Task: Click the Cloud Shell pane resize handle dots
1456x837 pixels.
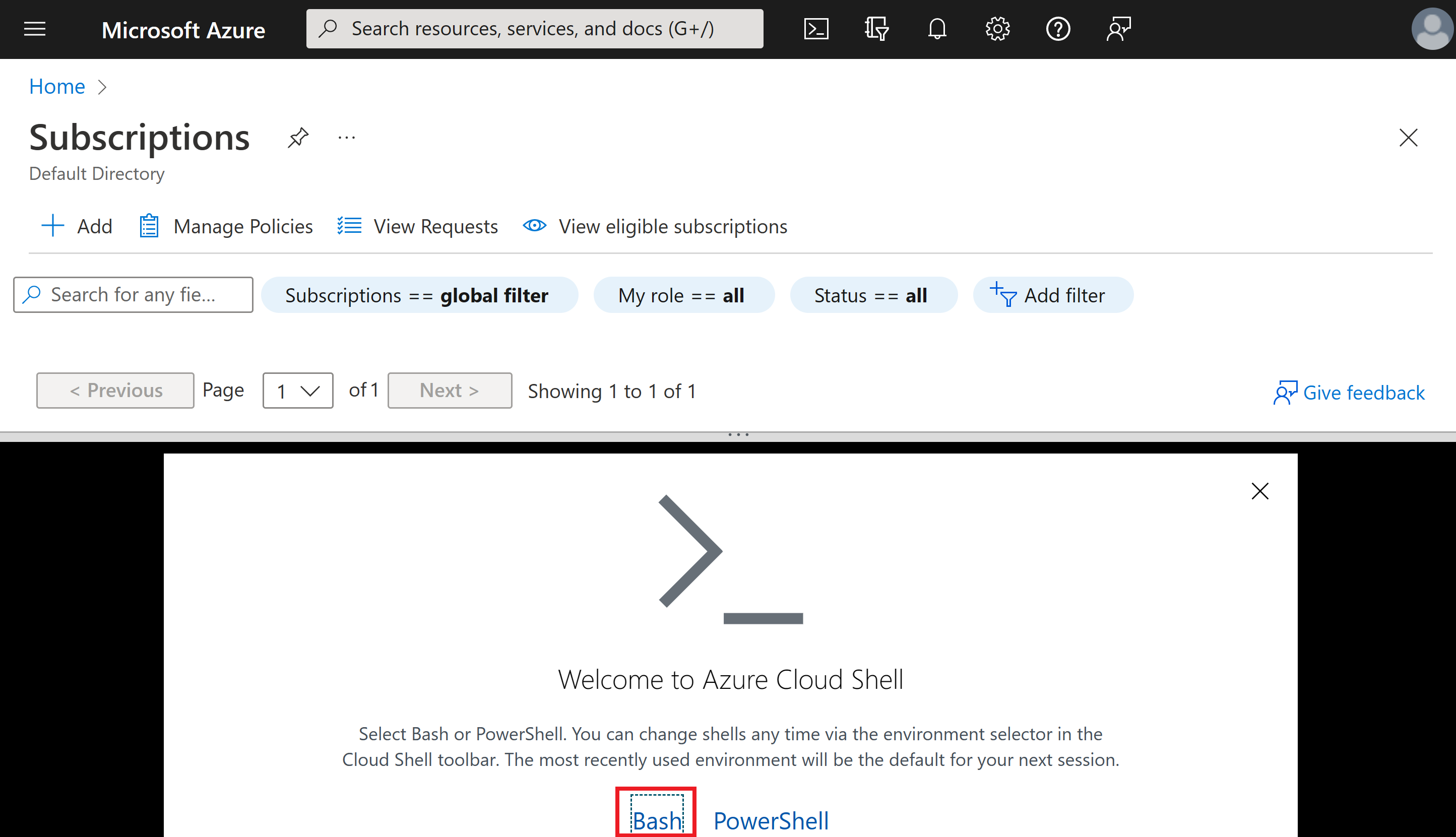Action: coord(739,434)
